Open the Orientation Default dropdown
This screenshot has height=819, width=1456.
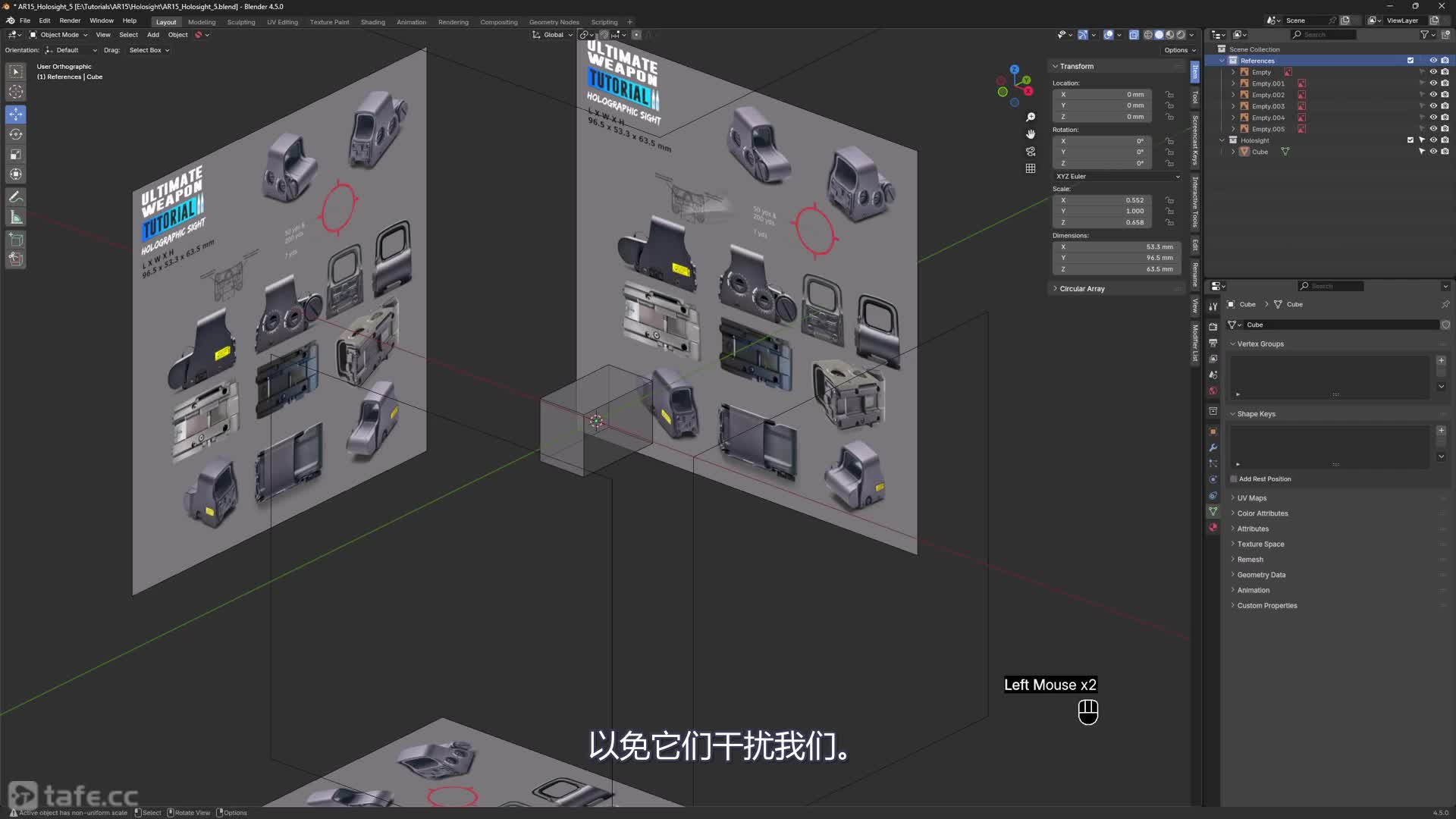[71, 50]
